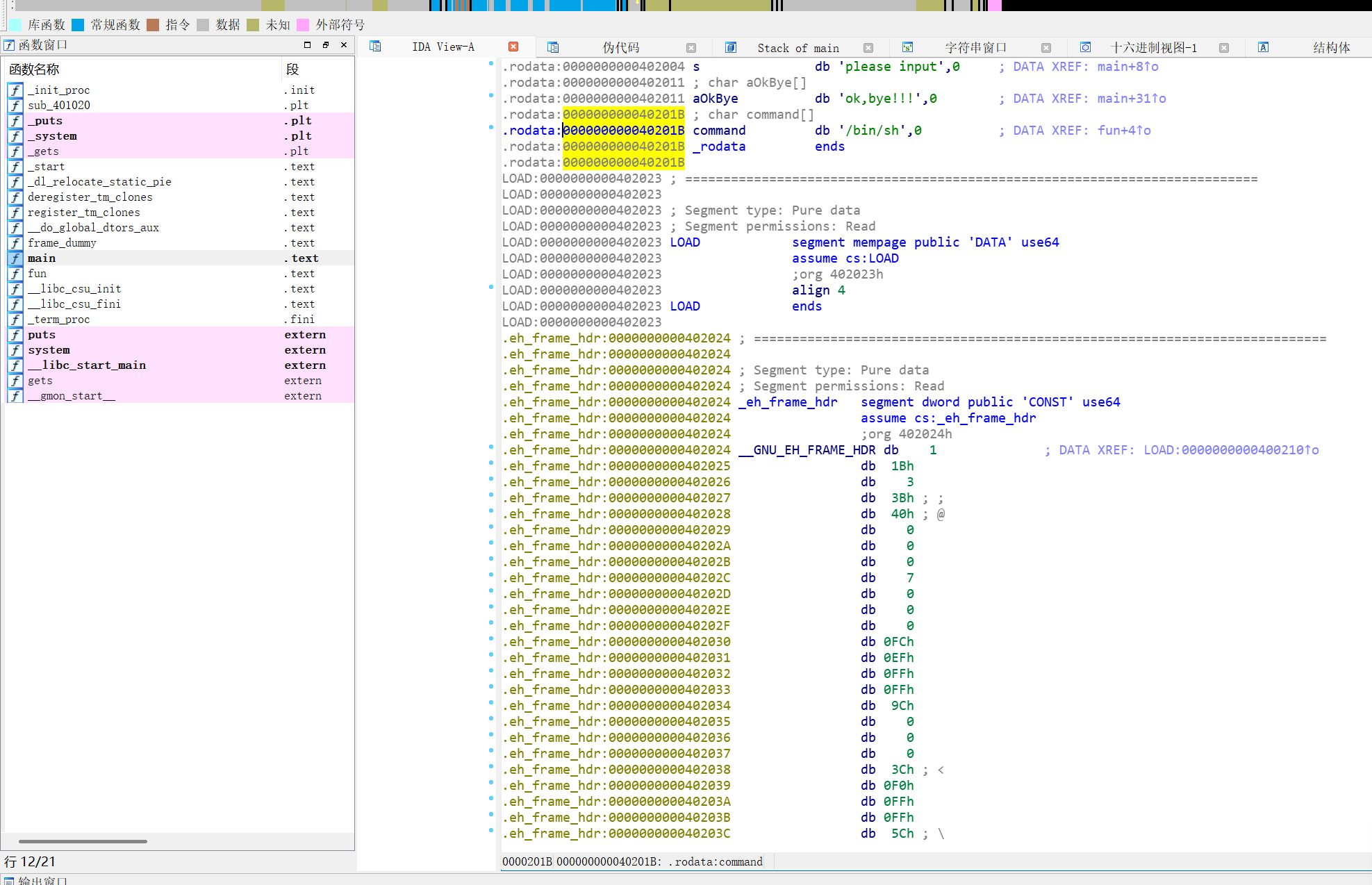1372x885 pixels.
Task: Select the _gets function in list
Action: coord(43,151)
